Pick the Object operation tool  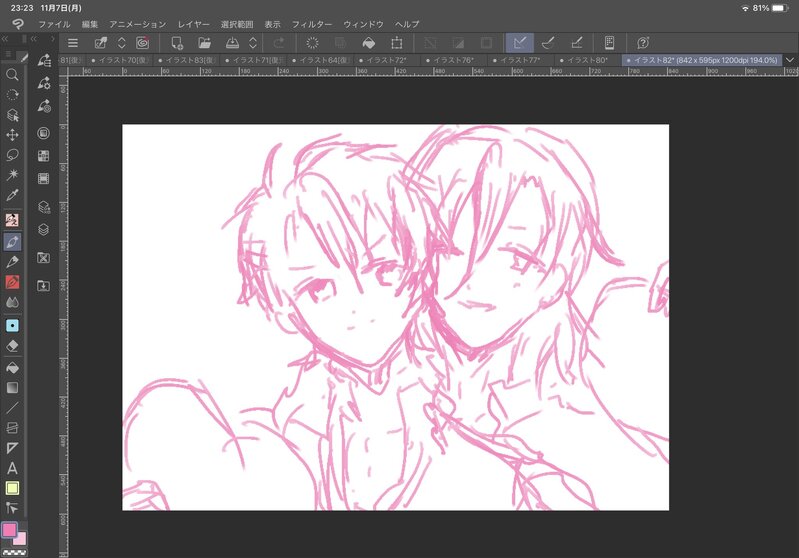(x=12, y=115)
